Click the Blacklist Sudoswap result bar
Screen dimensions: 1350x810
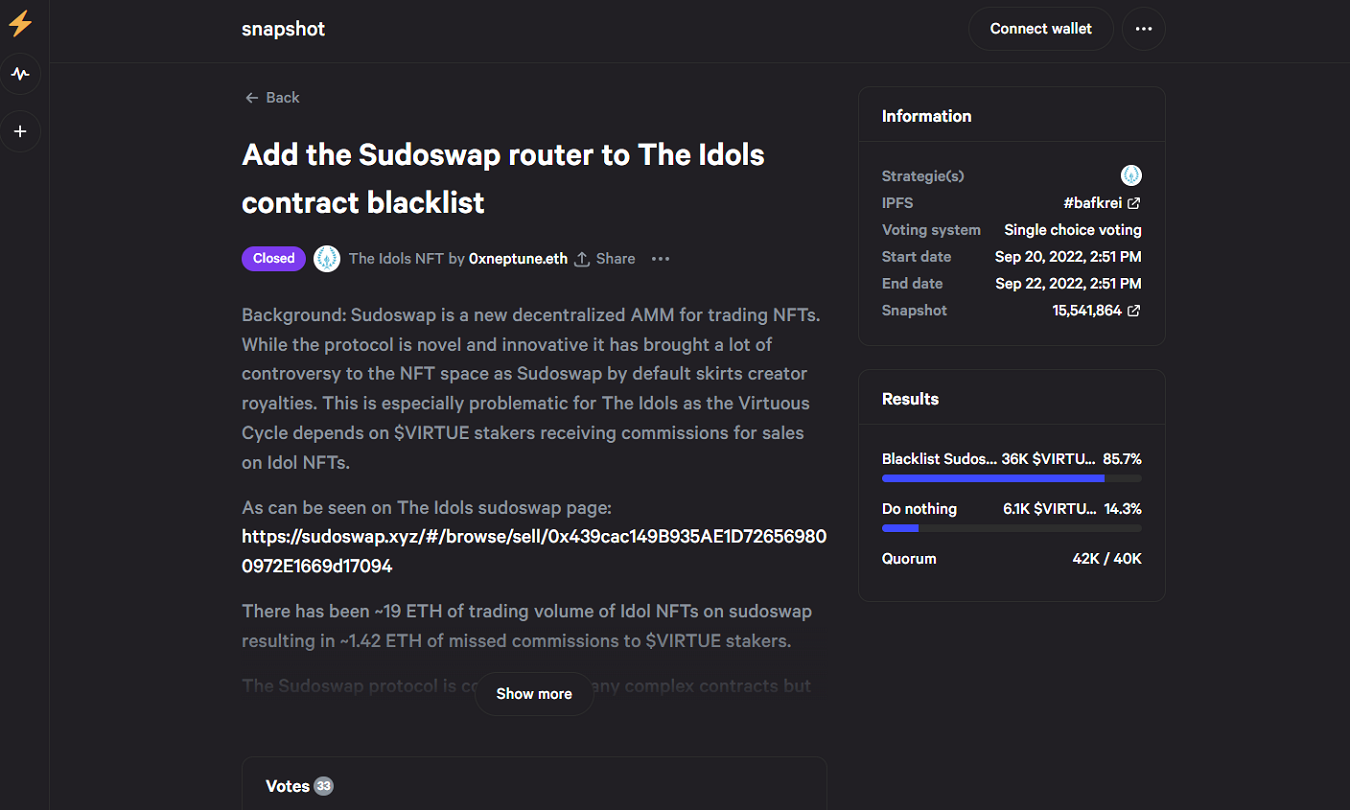1011,478
